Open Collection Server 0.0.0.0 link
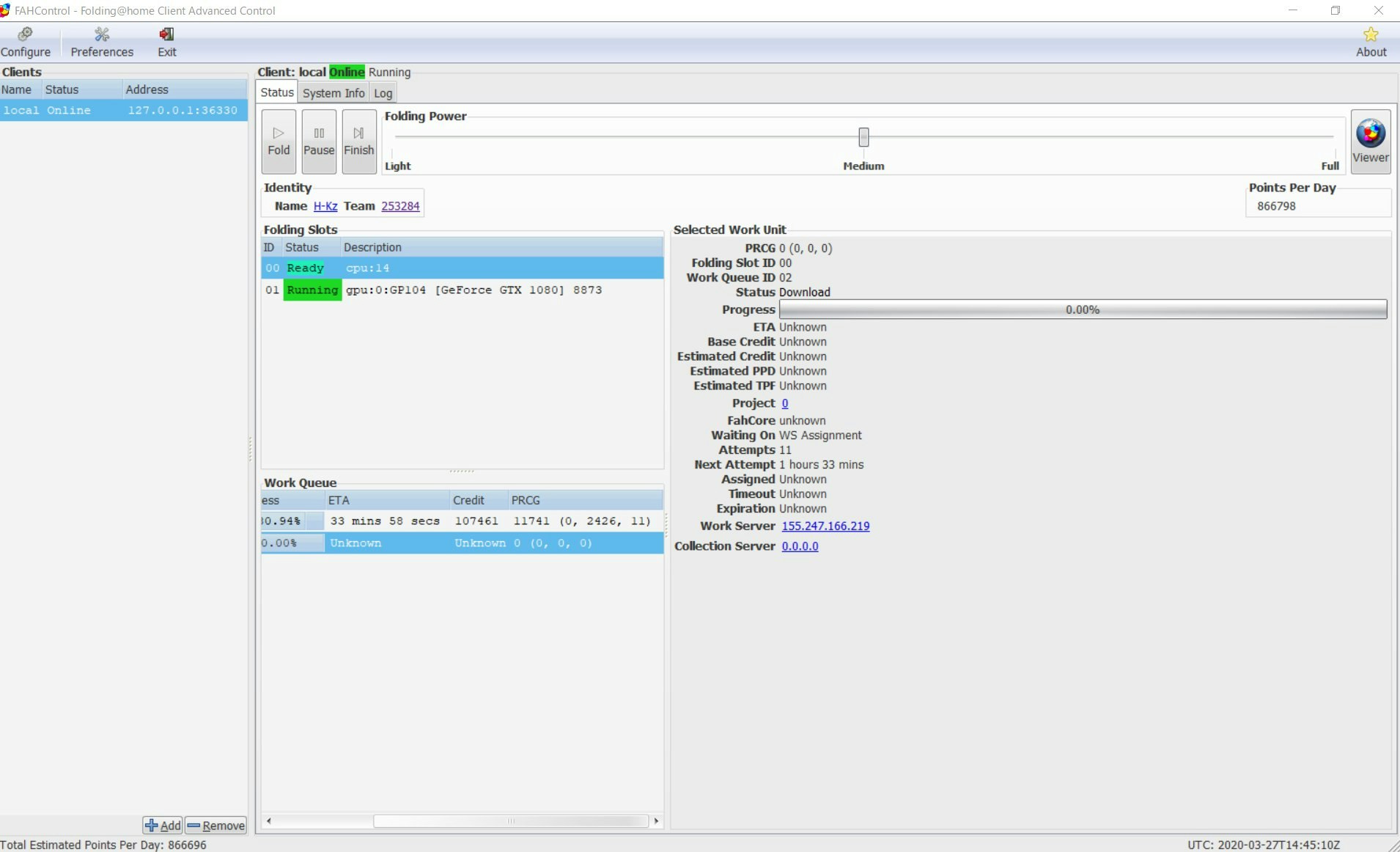 pos(800,546)
